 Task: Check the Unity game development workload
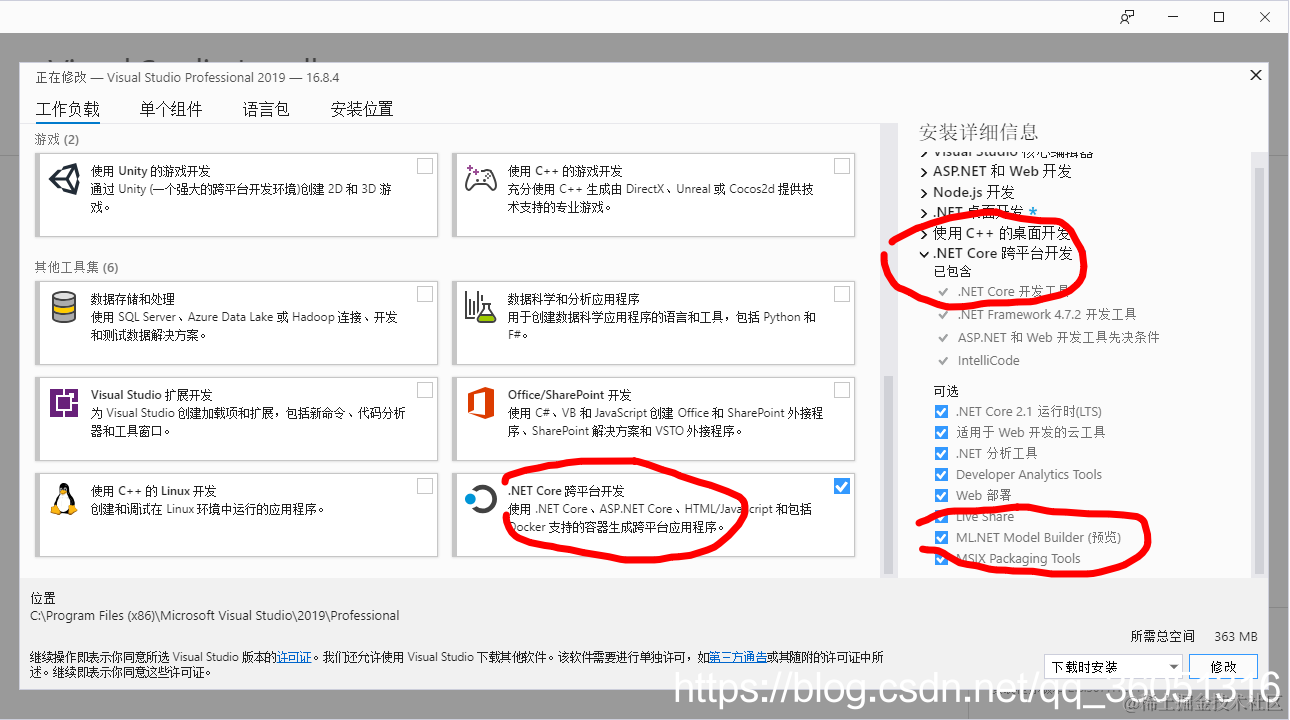pyautogui.click(x=425, y=166)
